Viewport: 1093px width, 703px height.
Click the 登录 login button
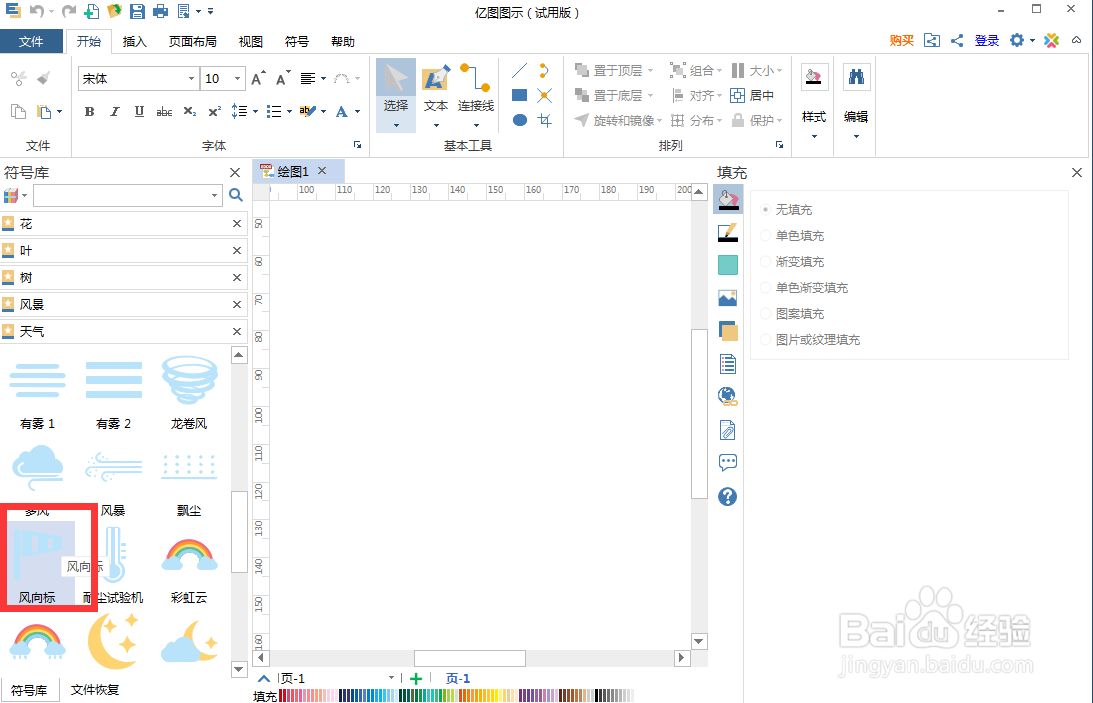click(x=986, y=41)
